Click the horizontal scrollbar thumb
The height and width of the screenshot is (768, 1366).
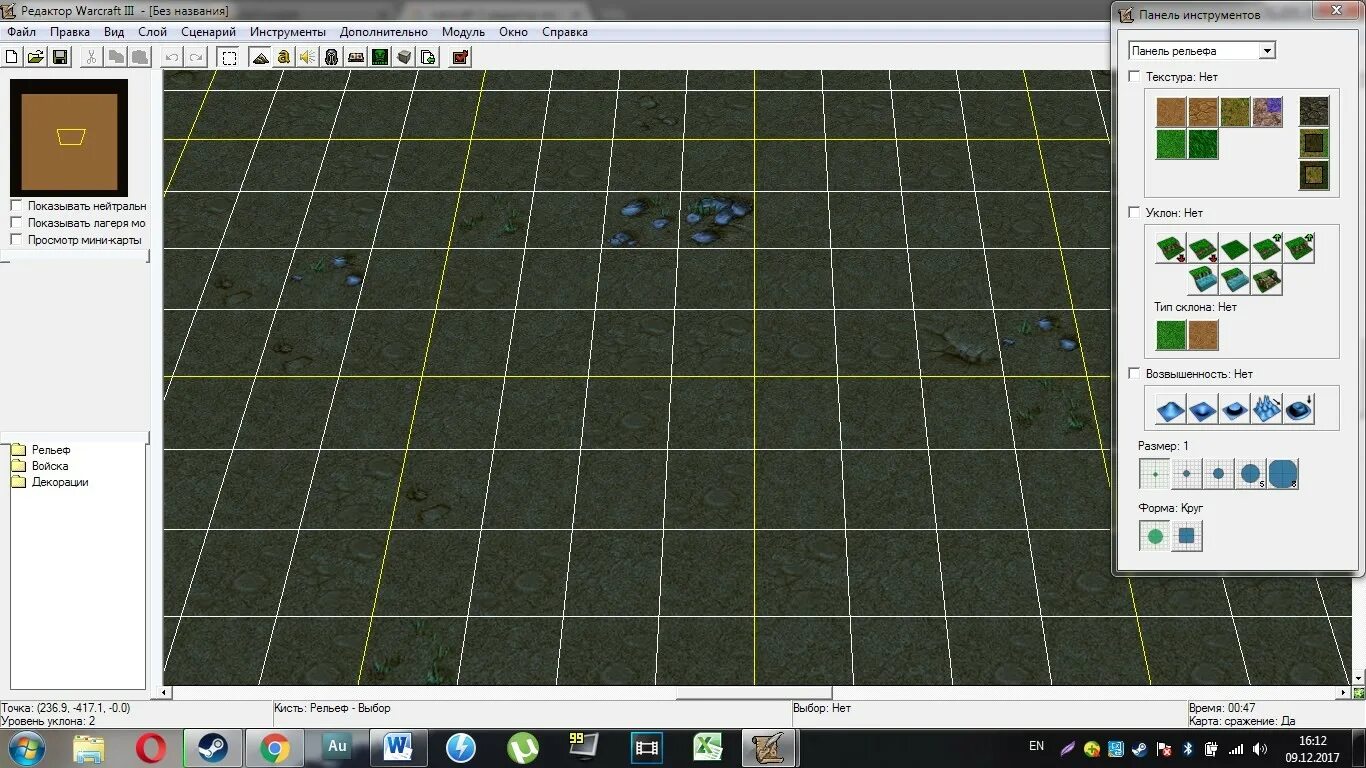coord(754,692)
